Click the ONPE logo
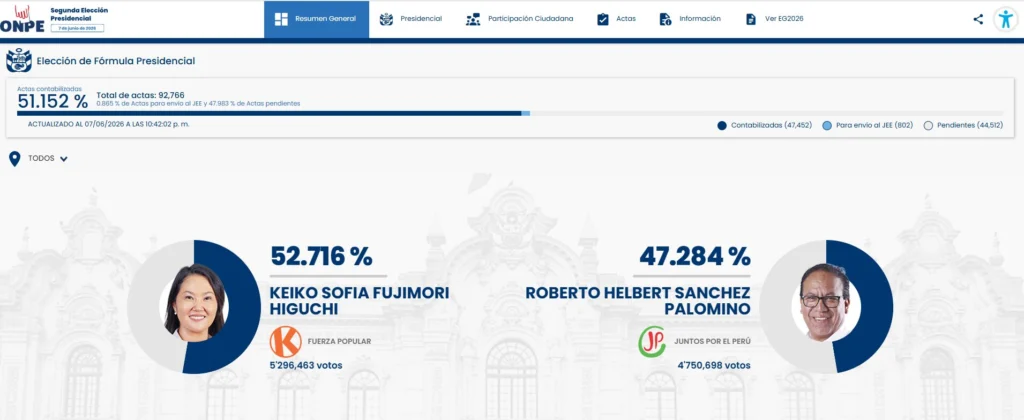Viewport: 1024px width, 420px height. pos(22,19)
